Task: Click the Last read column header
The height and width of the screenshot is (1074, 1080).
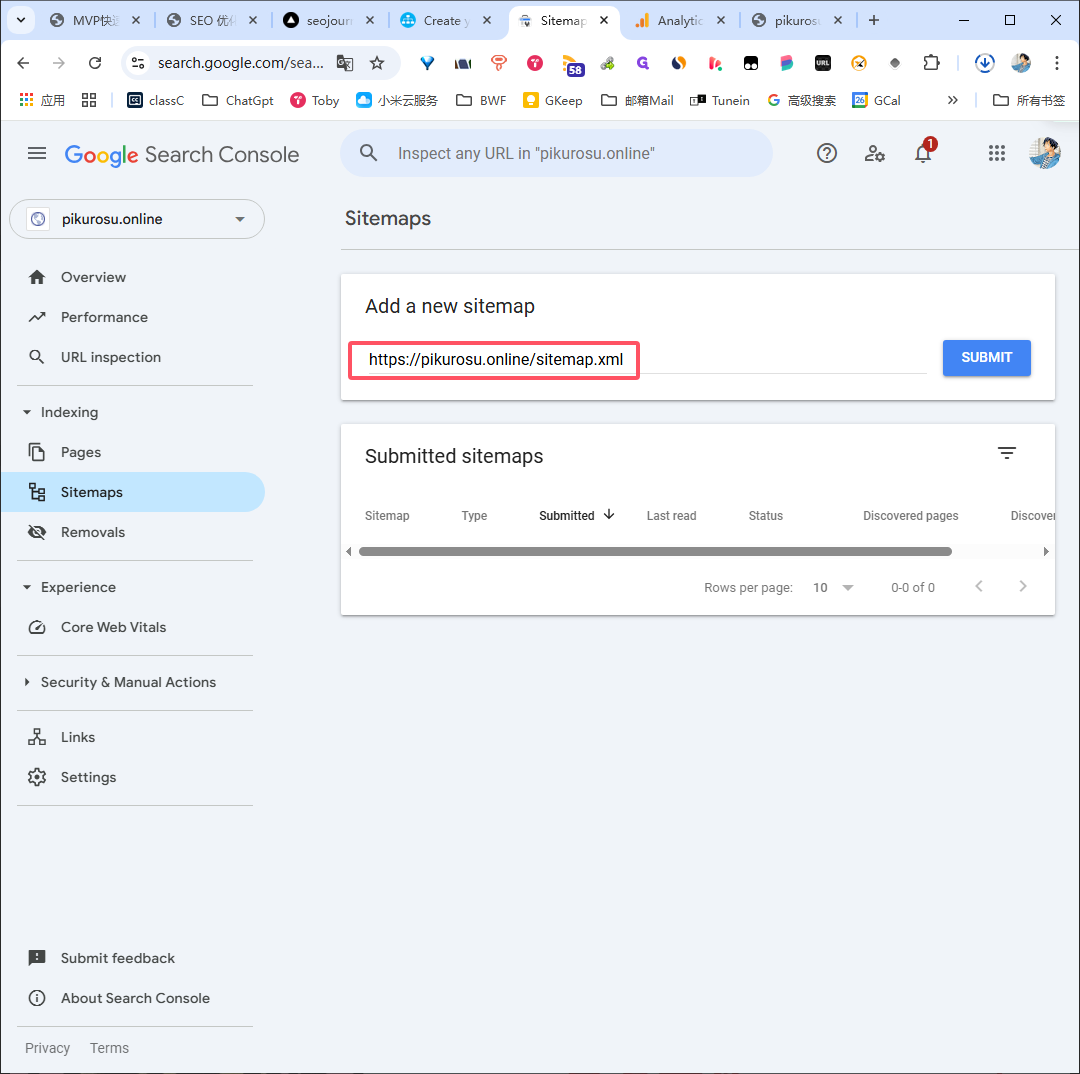Action: point(671,515)
